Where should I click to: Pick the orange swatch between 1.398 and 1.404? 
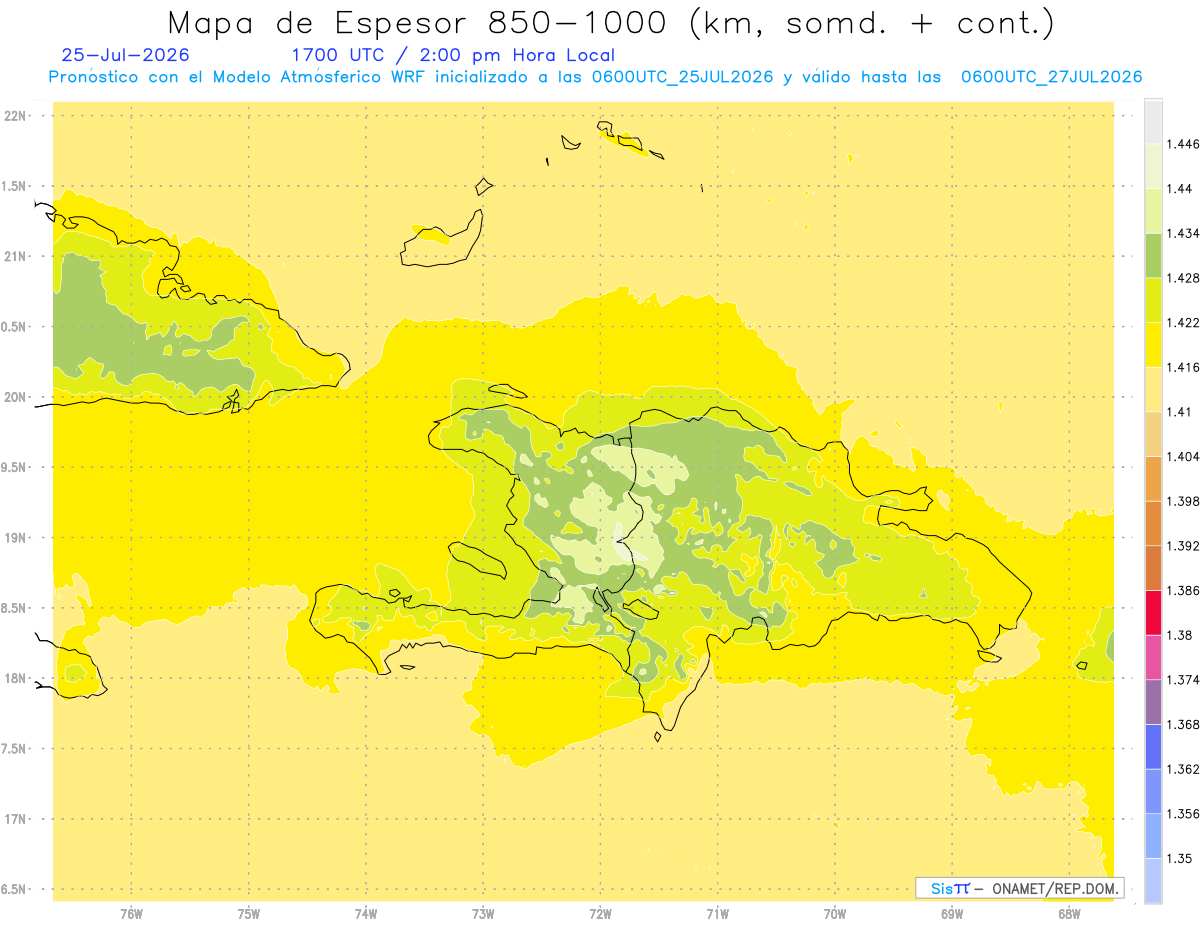coord(1153,478)
